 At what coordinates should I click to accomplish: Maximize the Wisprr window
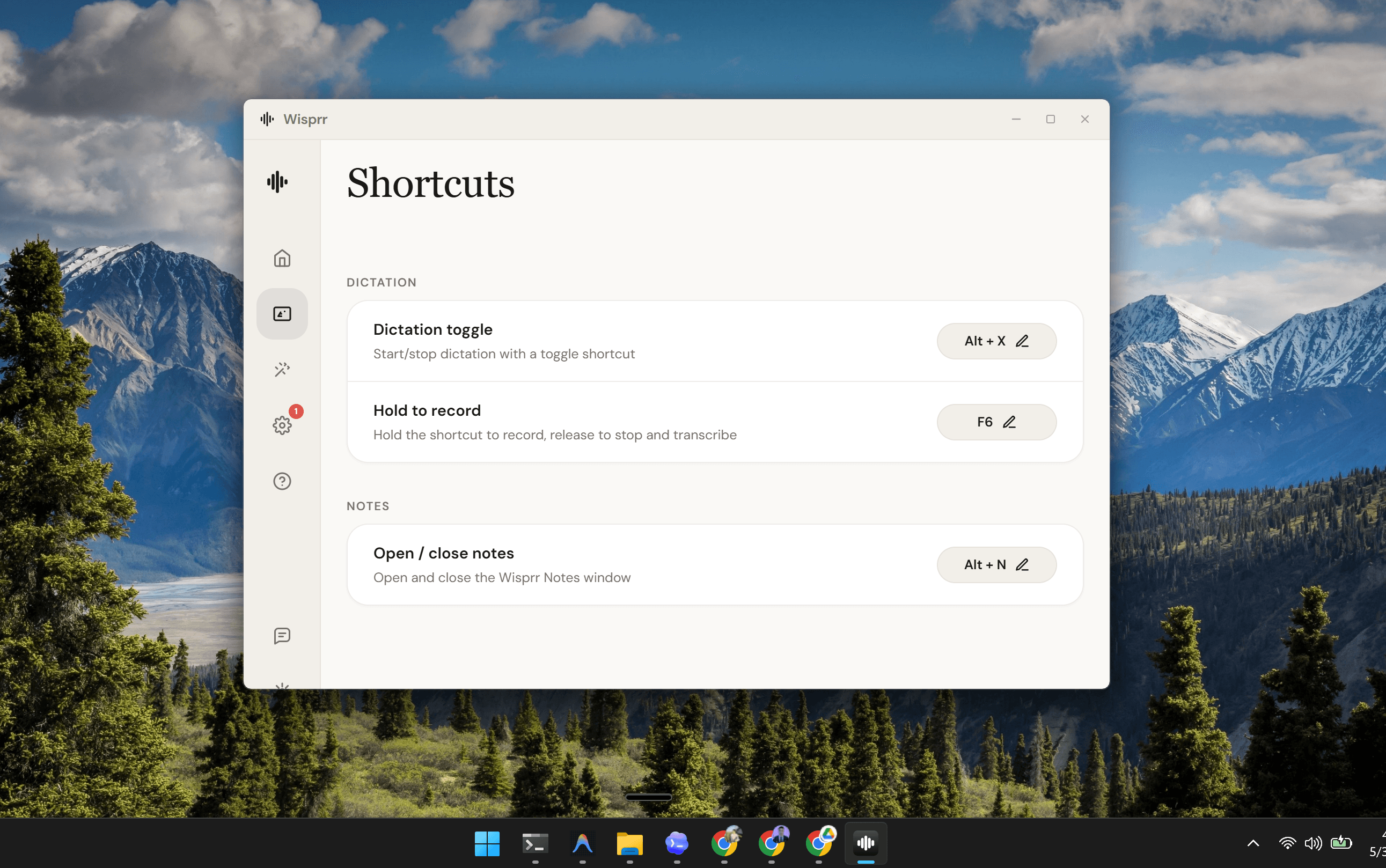(1050, 119)
